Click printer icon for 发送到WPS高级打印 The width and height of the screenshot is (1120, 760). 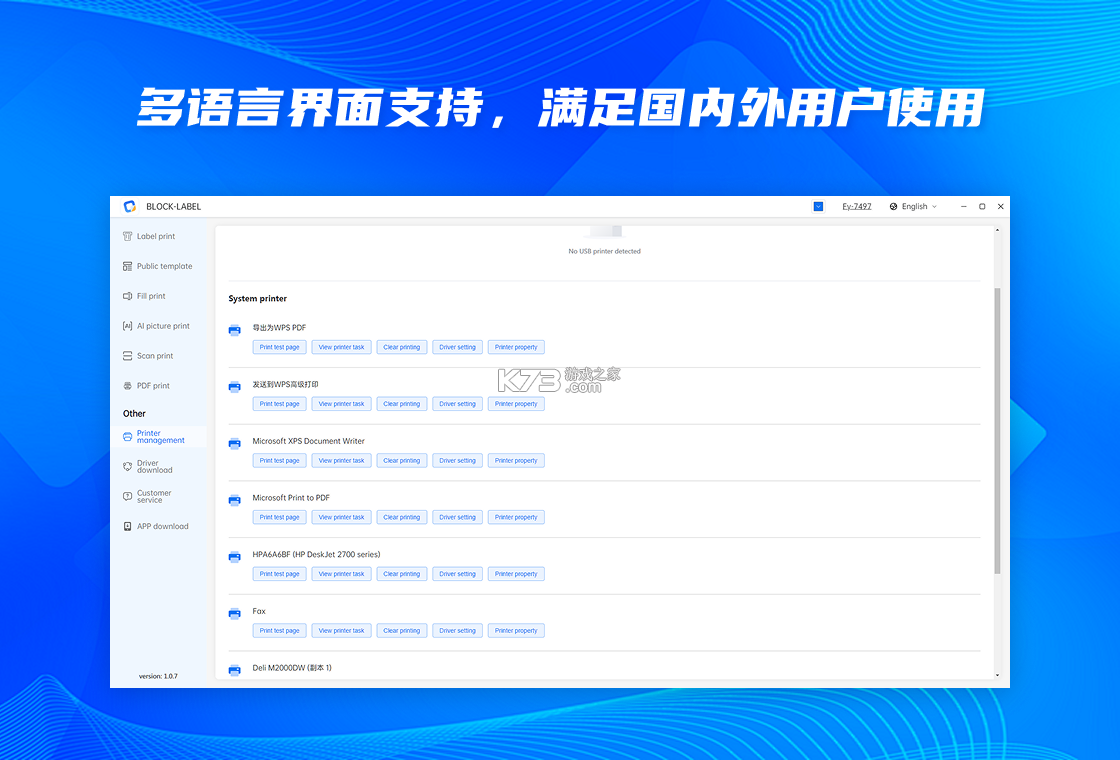tap(234, 386)
